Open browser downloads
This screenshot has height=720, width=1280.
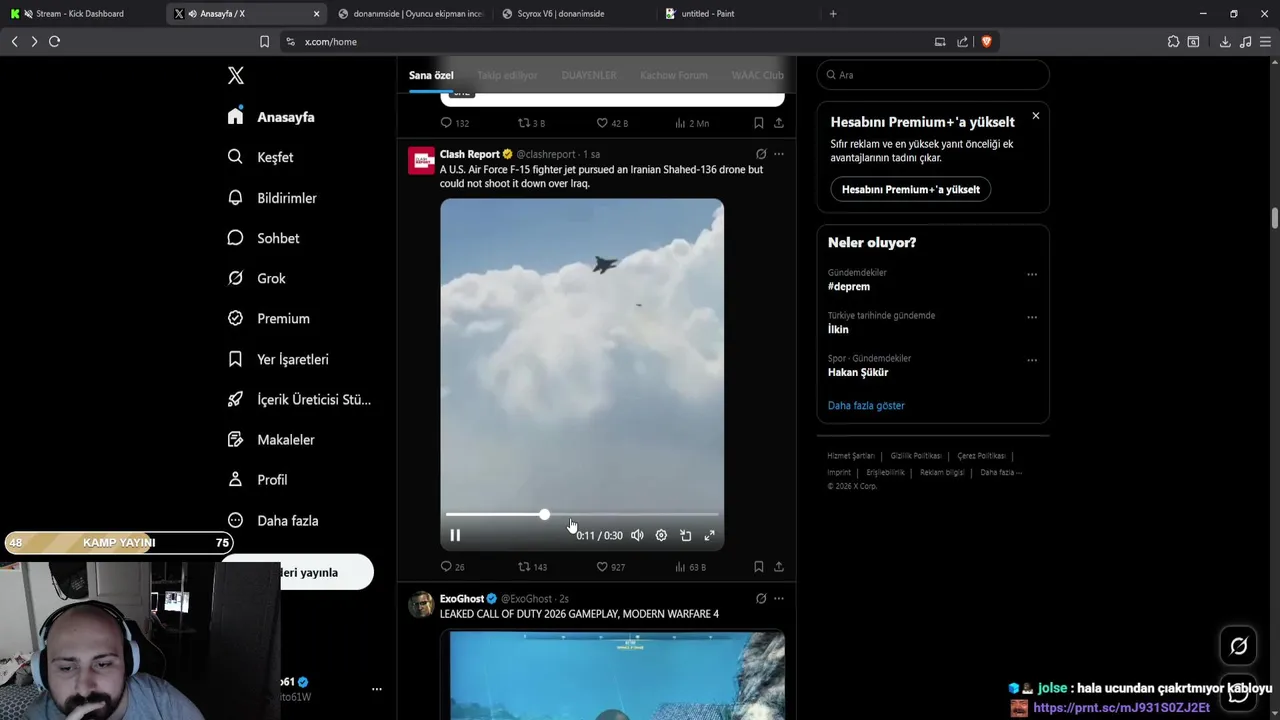point(1225,41)
